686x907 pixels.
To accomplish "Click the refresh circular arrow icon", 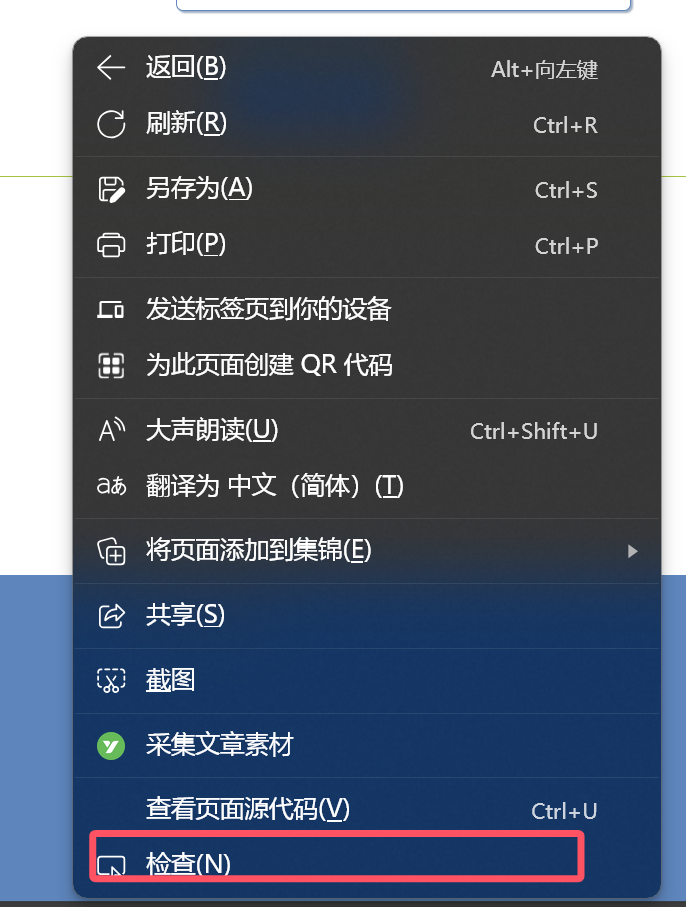I will pos(110,124).
